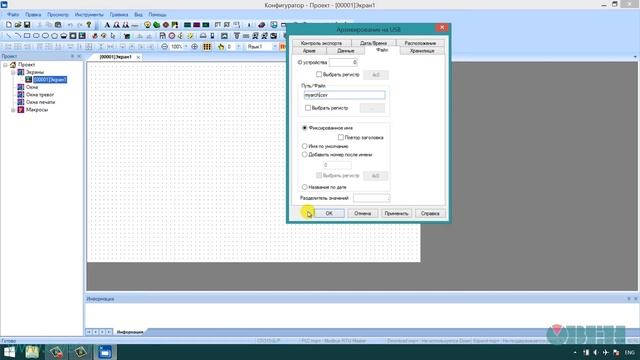
Task: Select the Название по дате radio option
Action: (x=304, y=187)
